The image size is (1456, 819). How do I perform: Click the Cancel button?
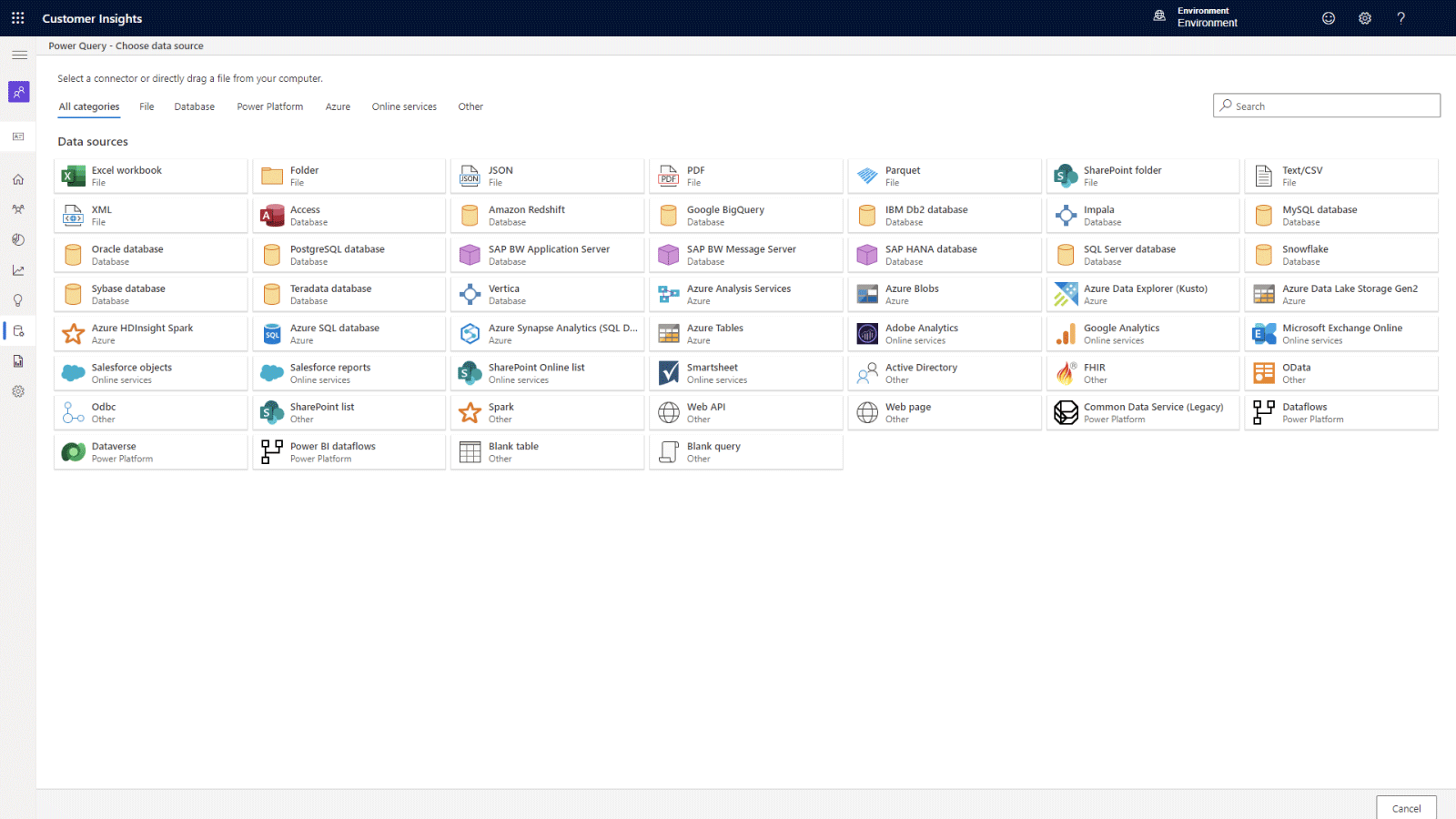1406,808
